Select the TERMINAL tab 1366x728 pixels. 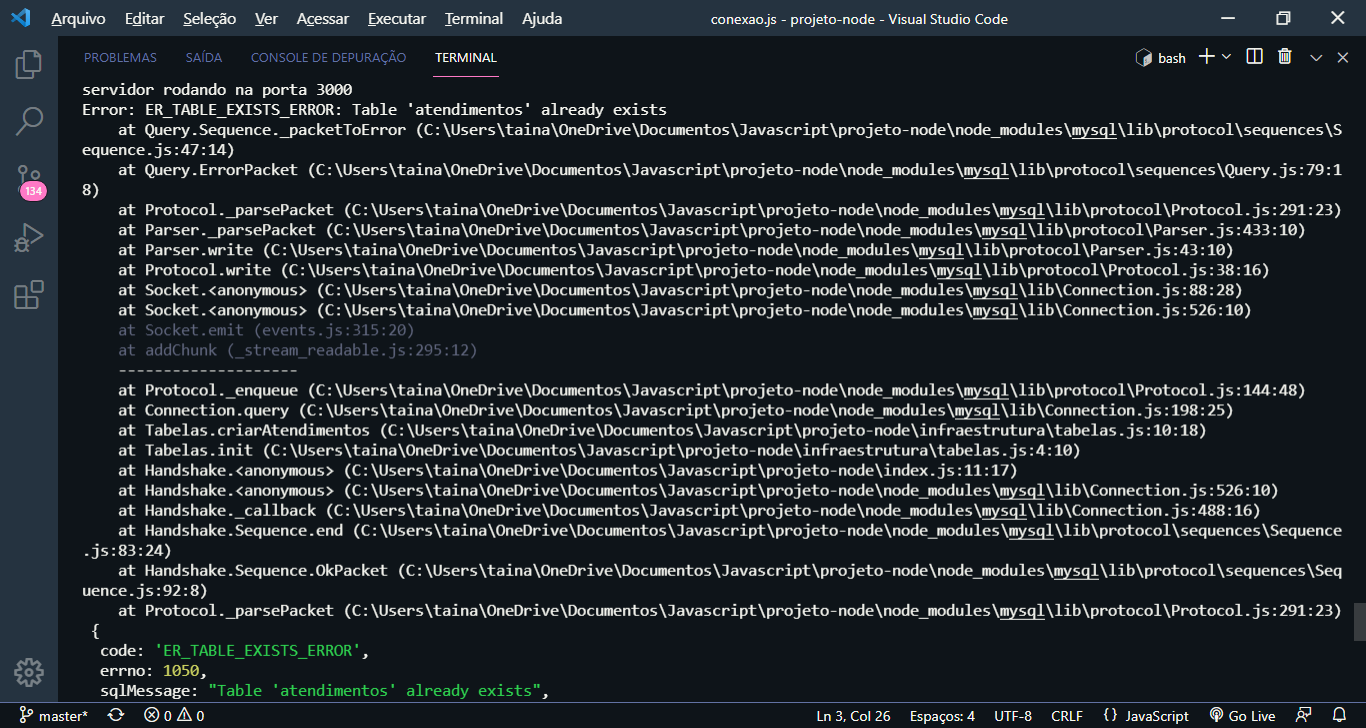[466, 58]
